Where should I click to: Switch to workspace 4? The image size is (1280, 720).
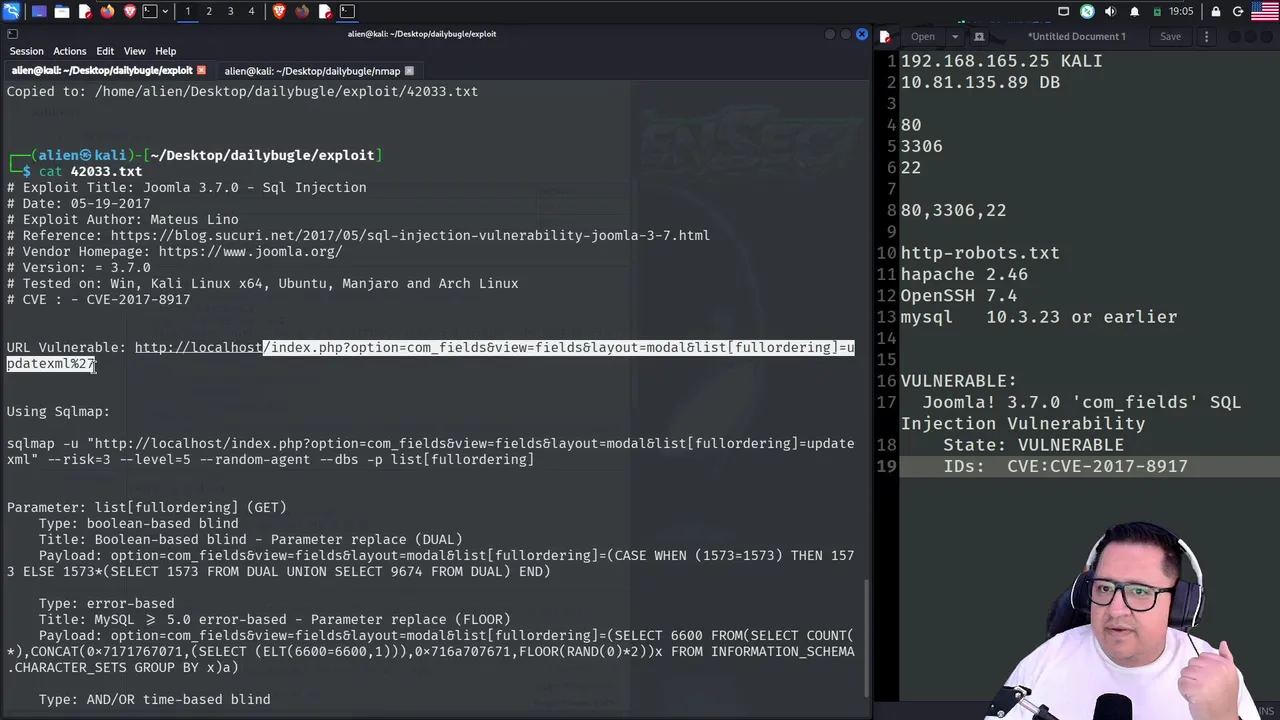[251, 11]
